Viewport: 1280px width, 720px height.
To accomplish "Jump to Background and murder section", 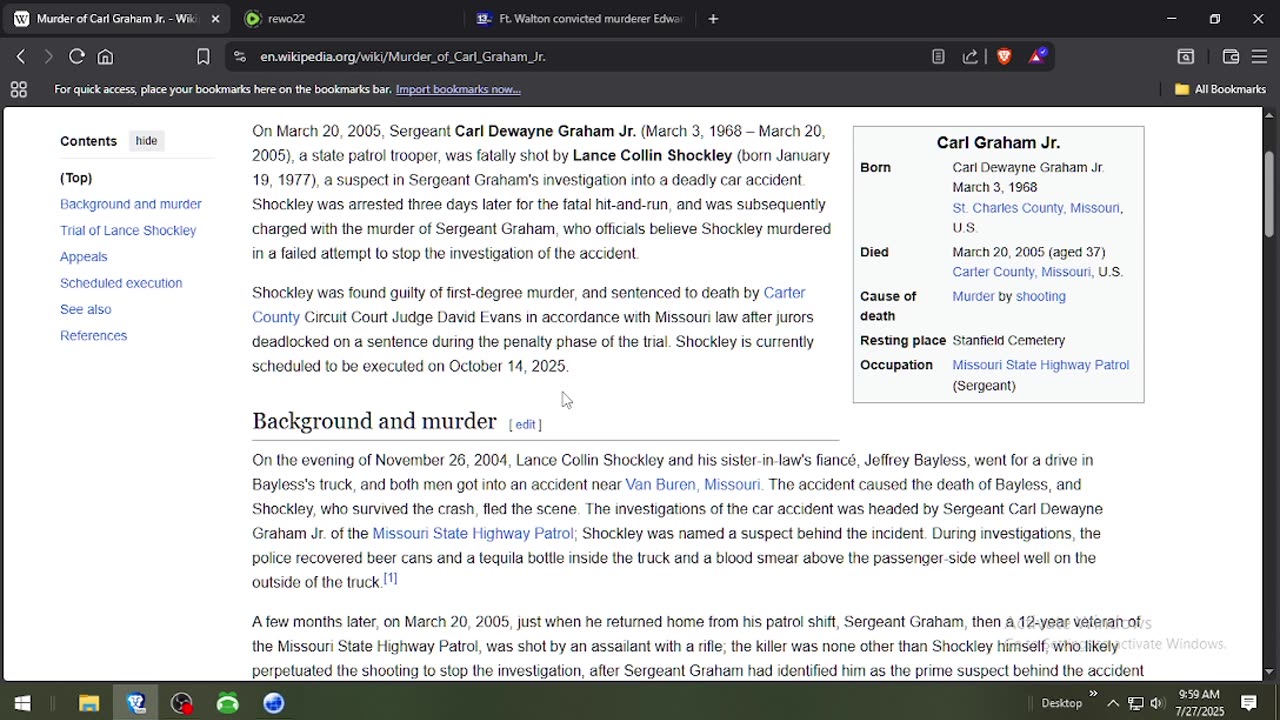I will point(131,204).
